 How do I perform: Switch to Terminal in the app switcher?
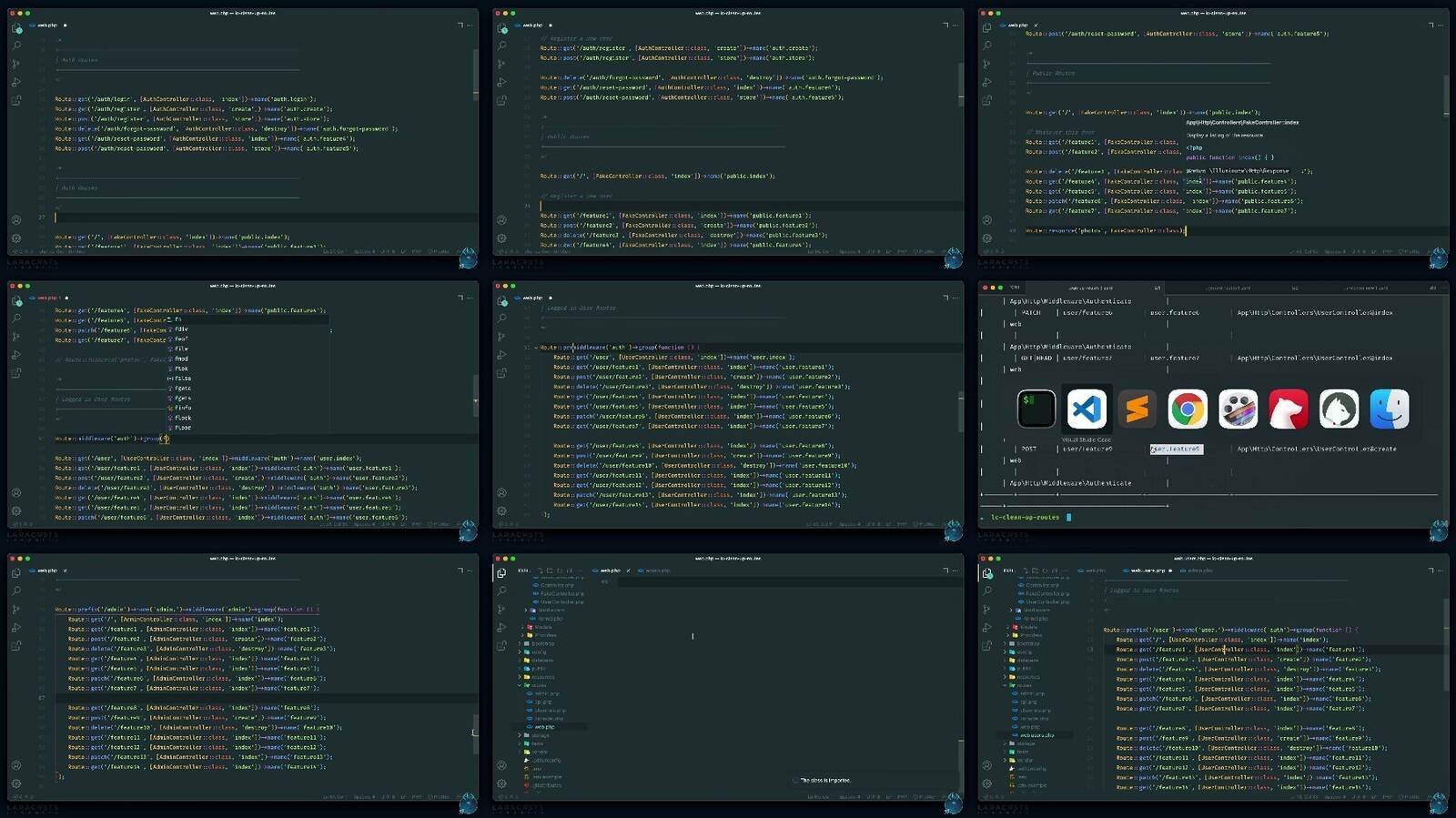[x=1036, y=409]
